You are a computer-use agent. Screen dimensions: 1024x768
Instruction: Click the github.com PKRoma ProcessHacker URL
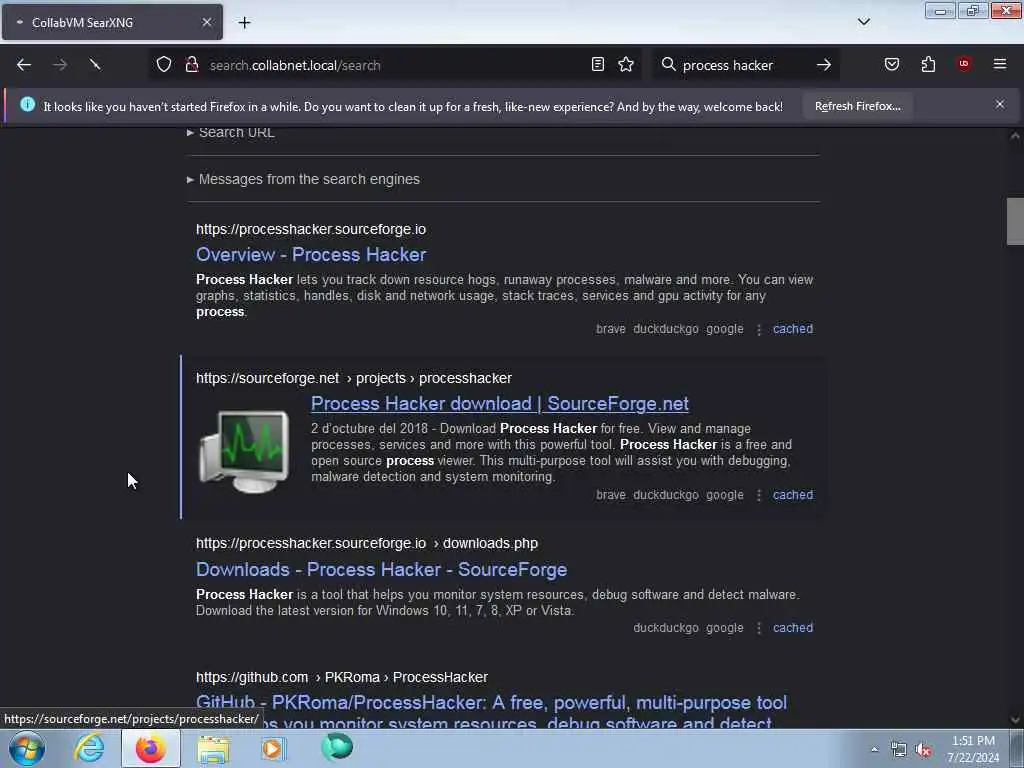342,677
